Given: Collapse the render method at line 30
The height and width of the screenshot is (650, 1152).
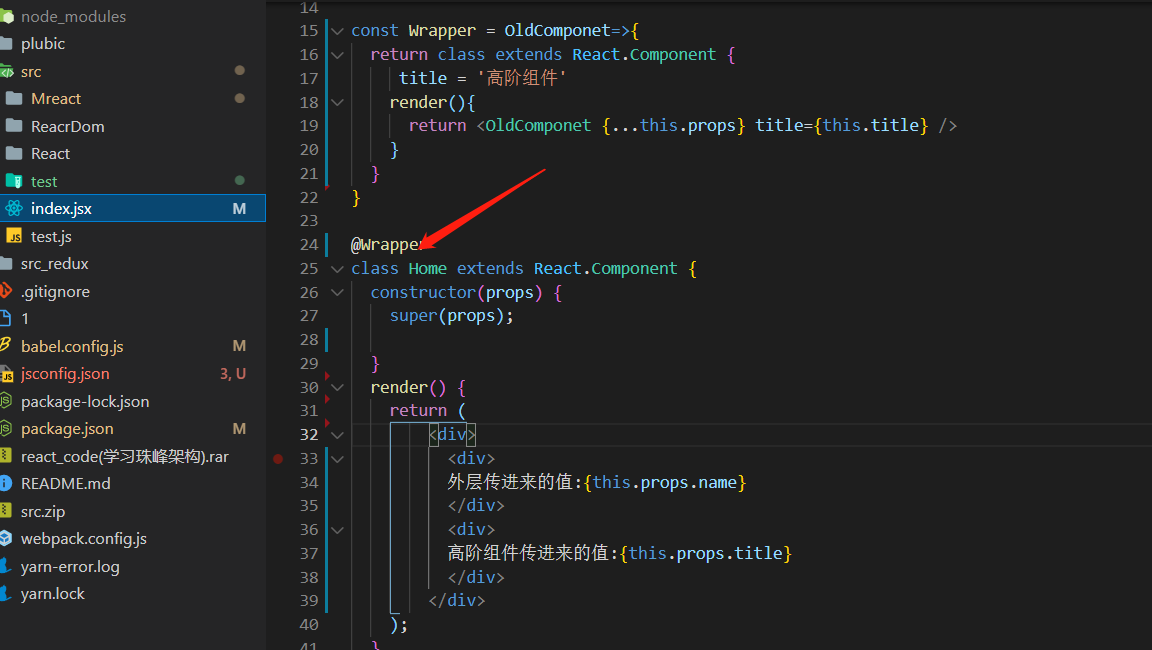Looking at the screenshot, I should pos(337,387).
